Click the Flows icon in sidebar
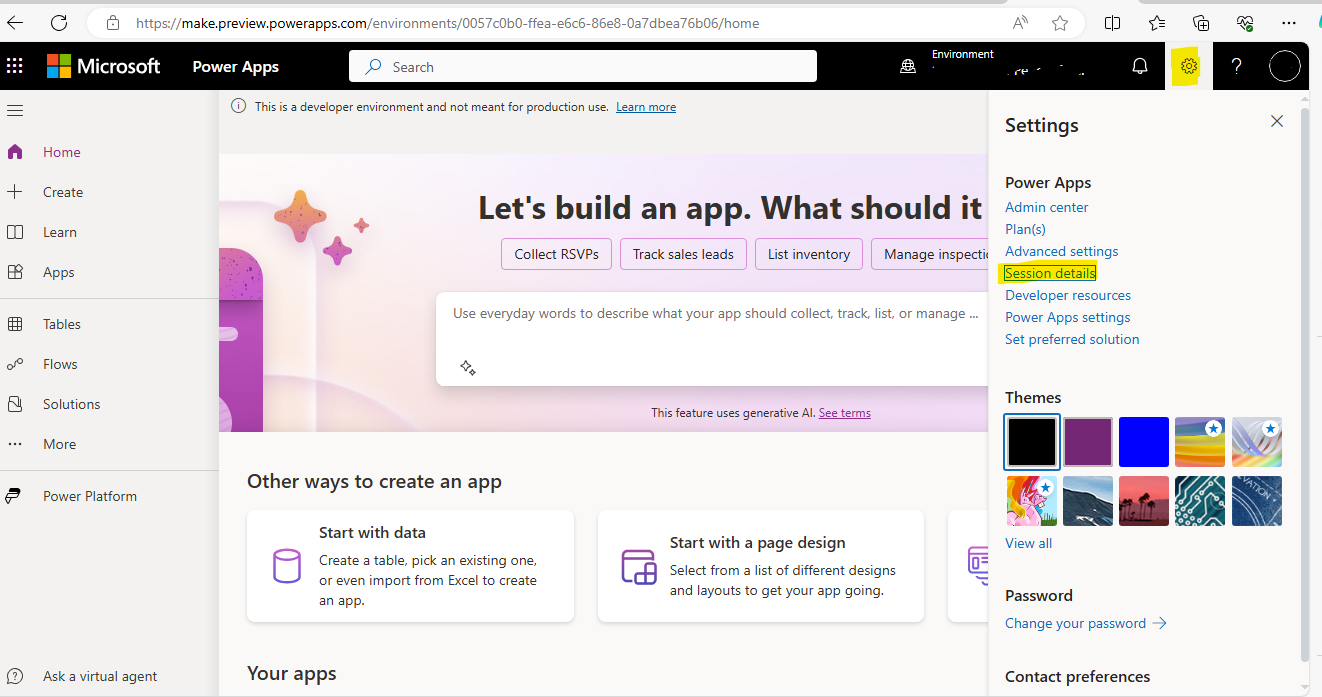1322x697 pixels. [x=15, y=364]
